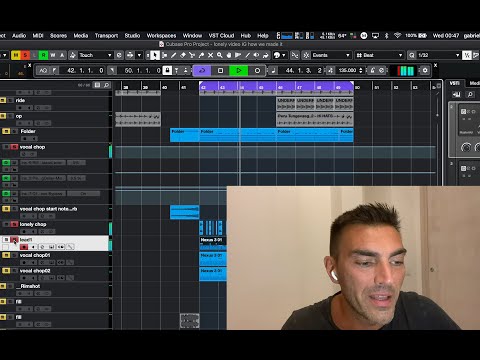480x360 pixels.
Task: Toggle solo on vocal chop track
Action: (14, 147)
